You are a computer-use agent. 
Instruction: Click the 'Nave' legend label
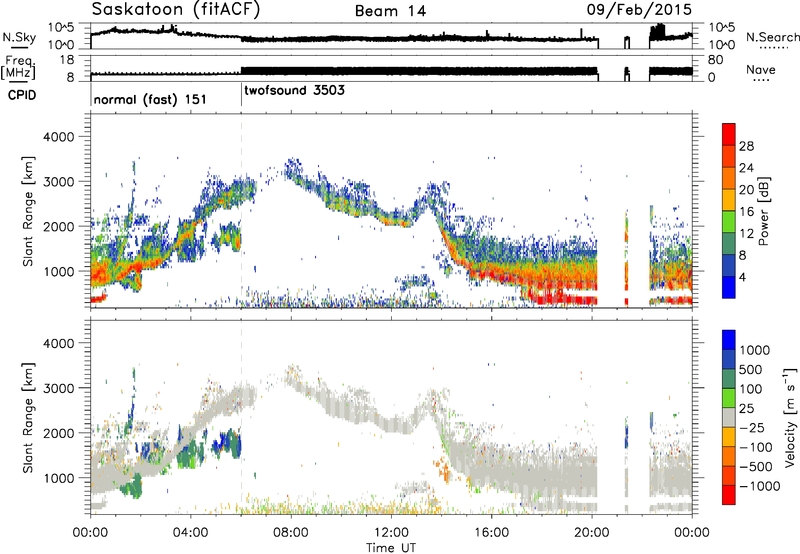click(761, 69)
